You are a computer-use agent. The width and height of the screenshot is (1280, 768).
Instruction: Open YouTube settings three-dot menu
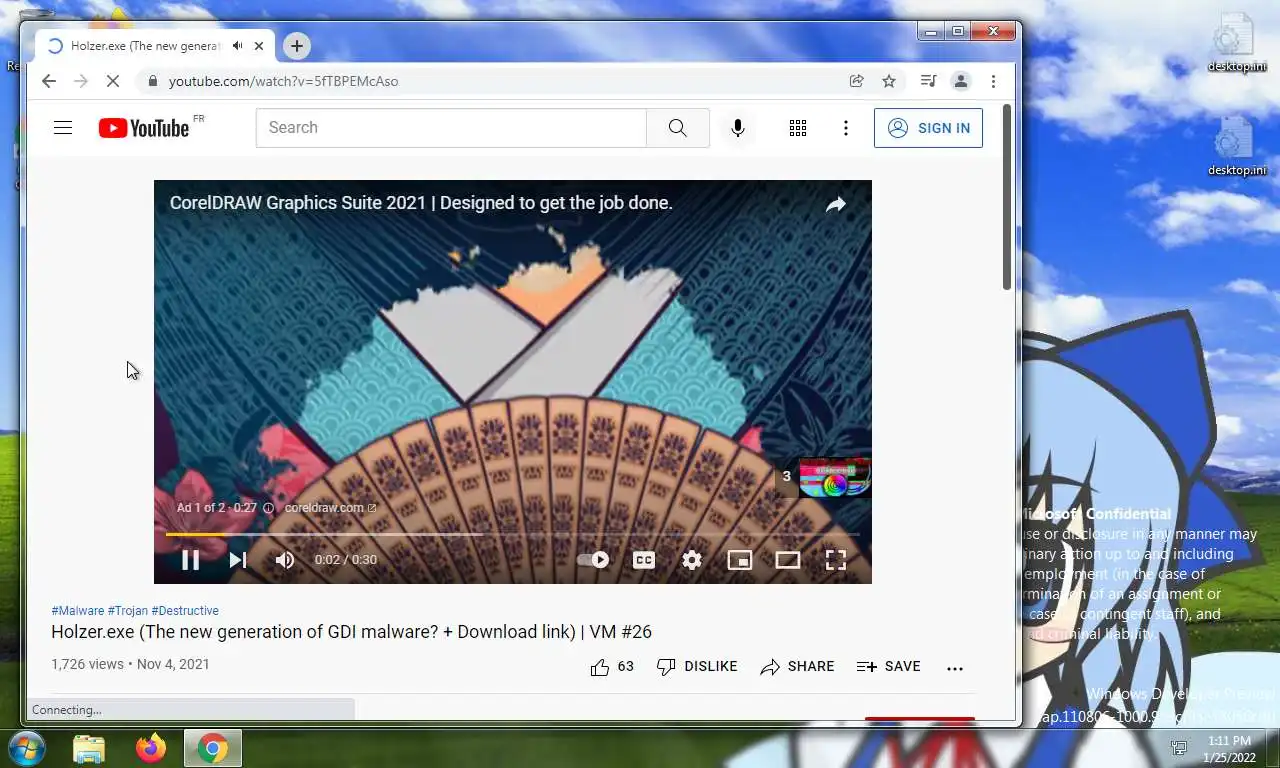[x=846, y=128]
